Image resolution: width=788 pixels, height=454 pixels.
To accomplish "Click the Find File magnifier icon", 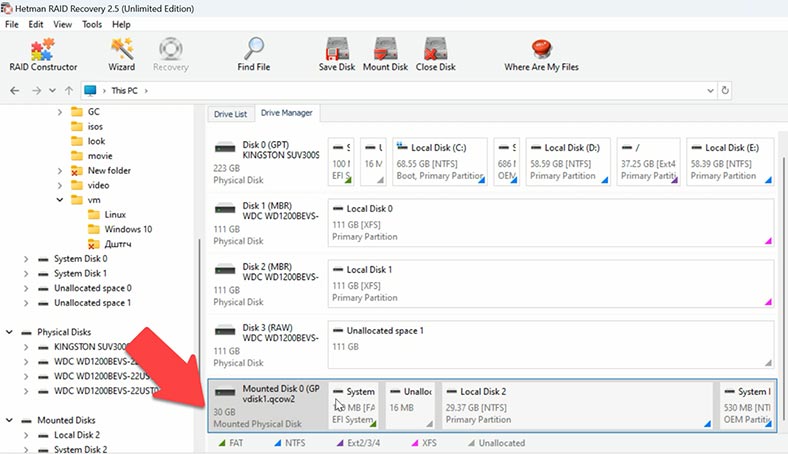I will tap(254, 48).
